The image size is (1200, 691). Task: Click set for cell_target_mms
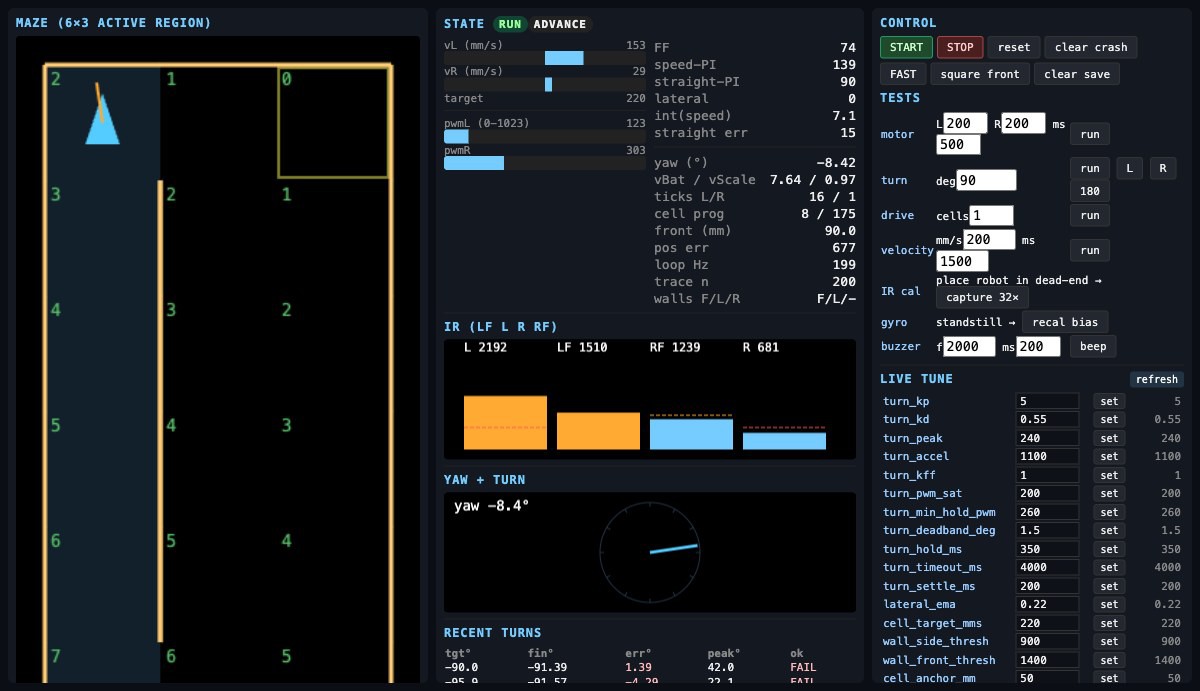coord(1109,623)
